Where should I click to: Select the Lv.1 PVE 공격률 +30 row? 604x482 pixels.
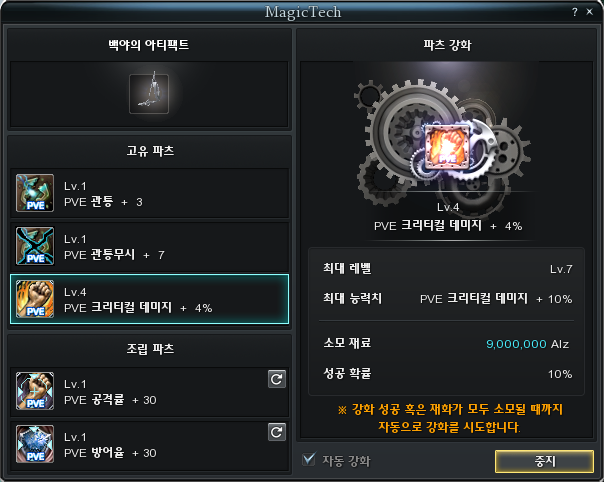tap(149, 391)
